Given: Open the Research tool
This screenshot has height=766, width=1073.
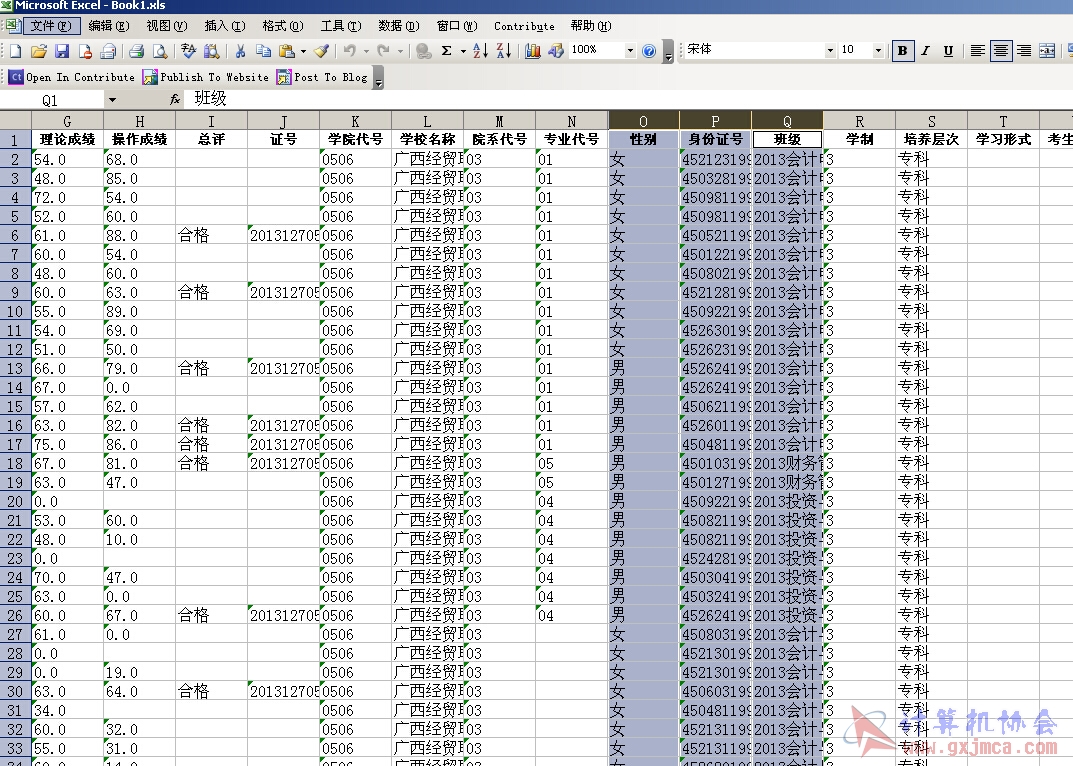Looking at the screenshot, I should click(x=211, y=51).
